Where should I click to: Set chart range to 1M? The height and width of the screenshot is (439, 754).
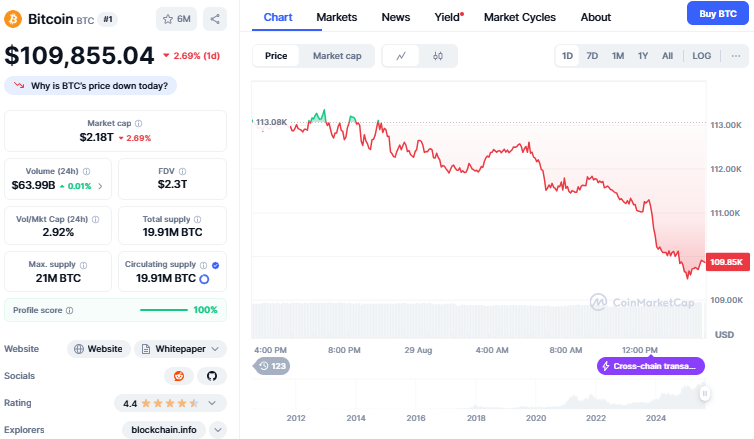tap(618, 56)
